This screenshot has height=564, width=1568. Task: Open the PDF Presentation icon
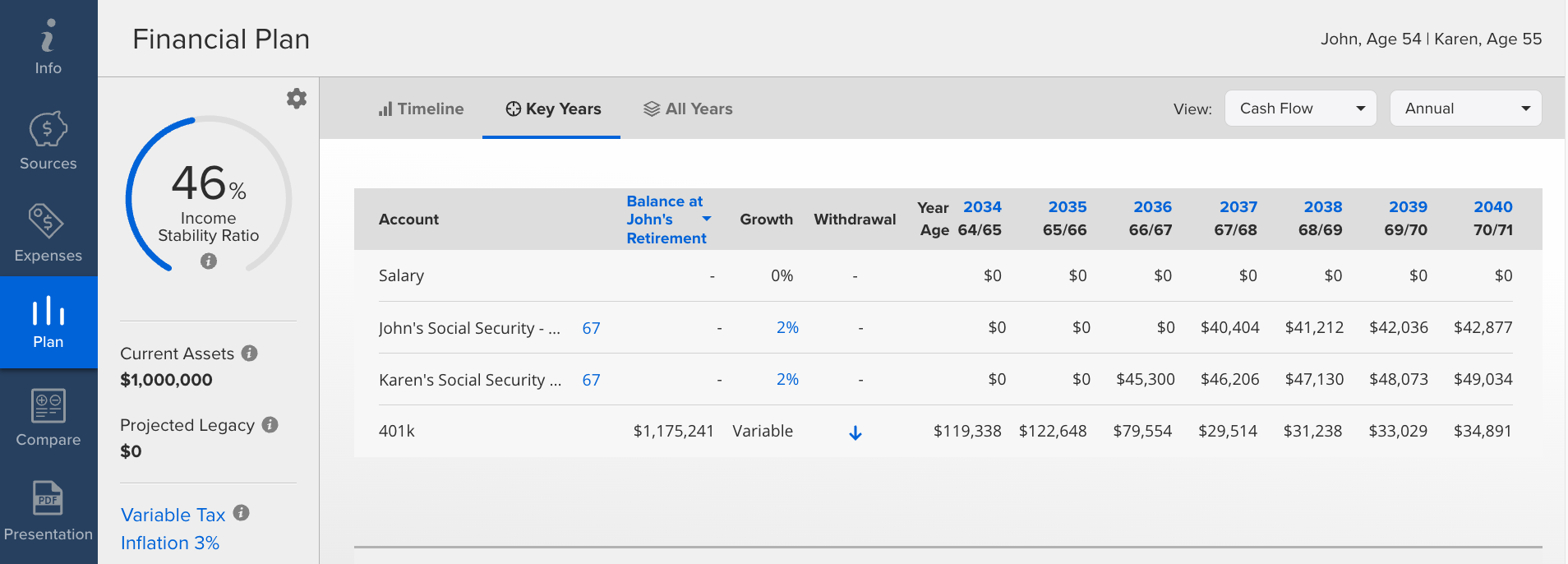click(48, 498)
